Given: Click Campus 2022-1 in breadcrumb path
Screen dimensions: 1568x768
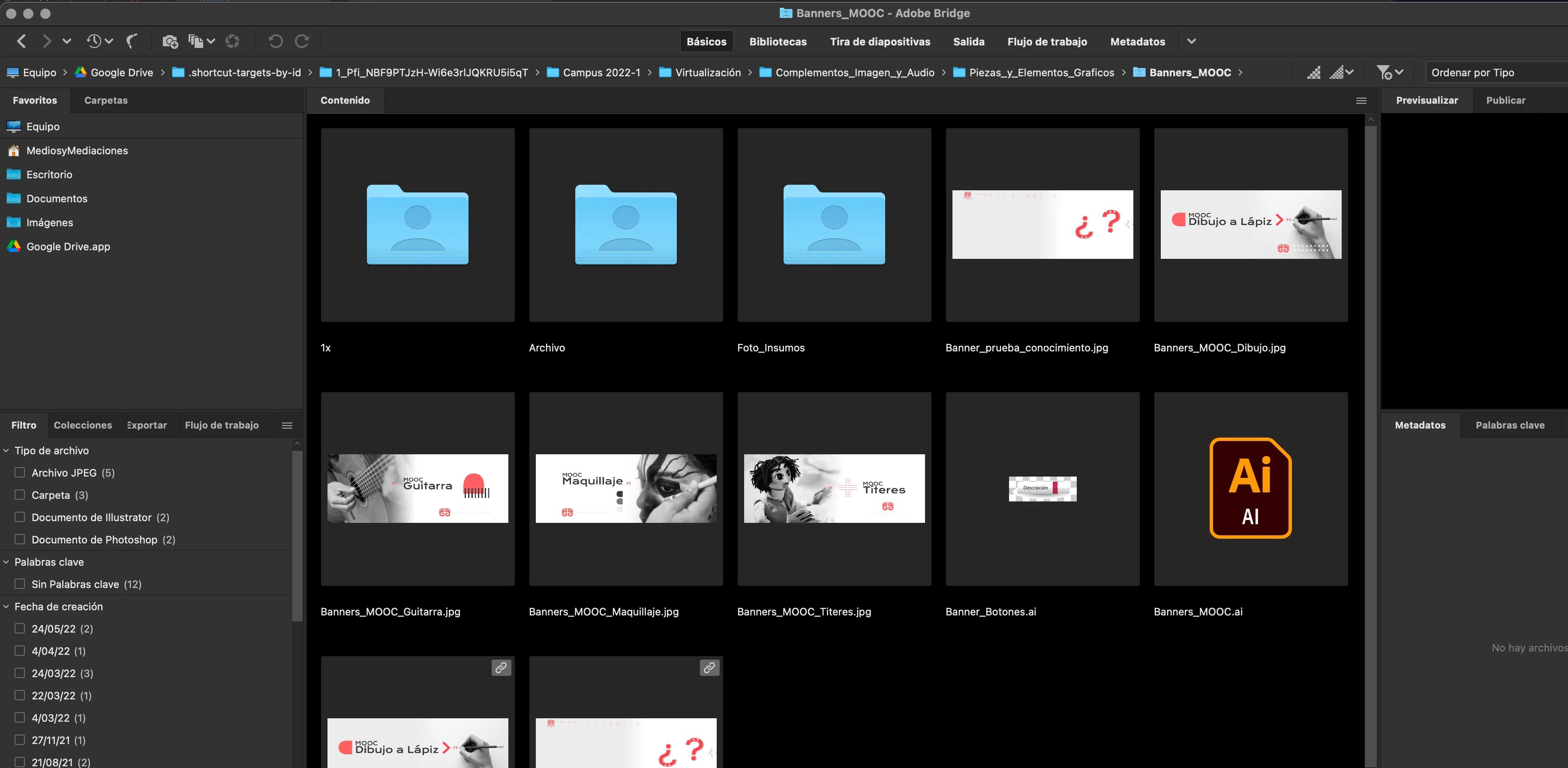Looking at the screenshot, I should point(601,72).
